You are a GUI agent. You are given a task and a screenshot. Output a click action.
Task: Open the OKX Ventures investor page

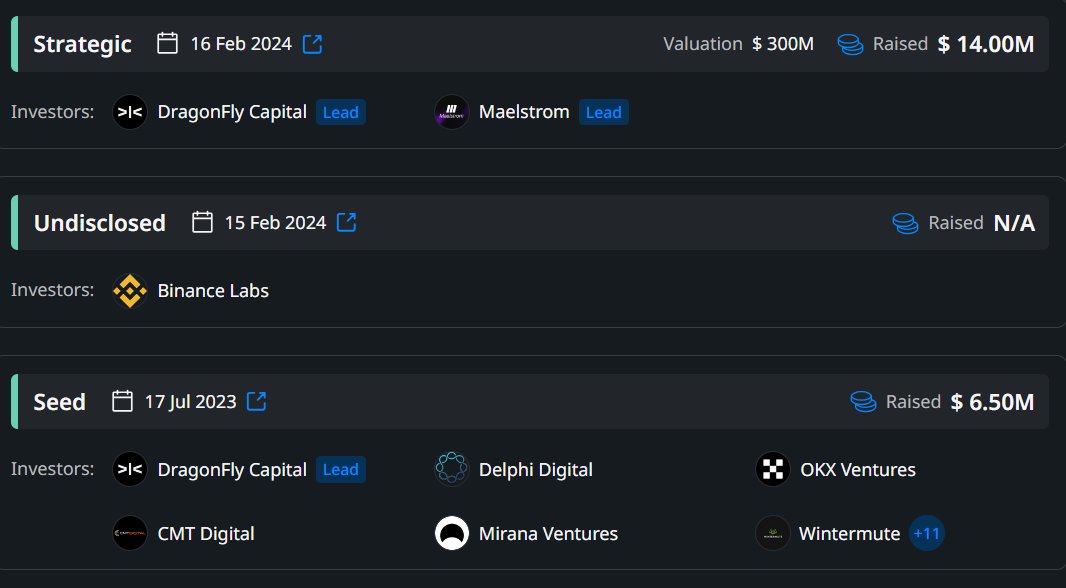pyautogui.click(x=858, y=470)
